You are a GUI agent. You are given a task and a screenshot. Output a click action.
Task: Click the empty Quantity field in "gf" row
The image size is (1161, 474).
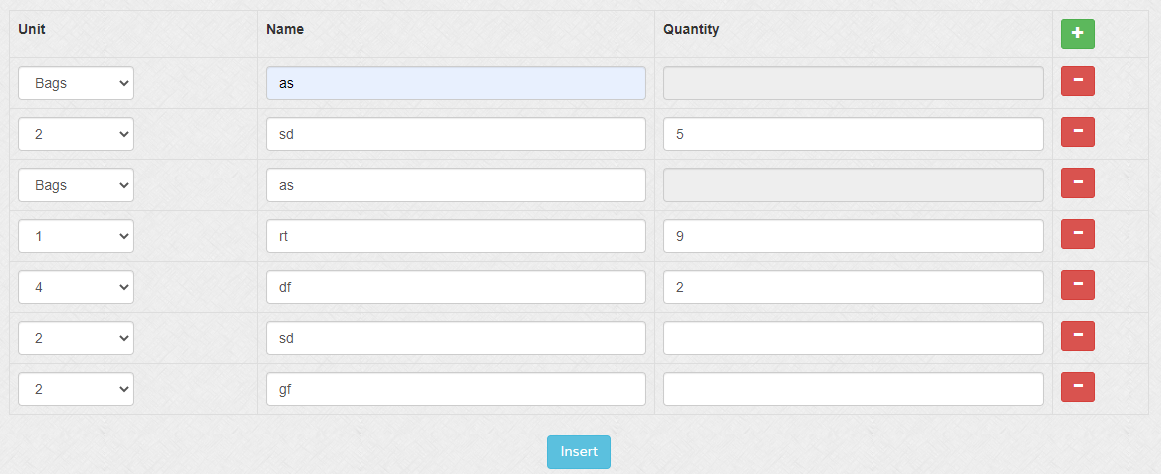click(x=853, y=389)
